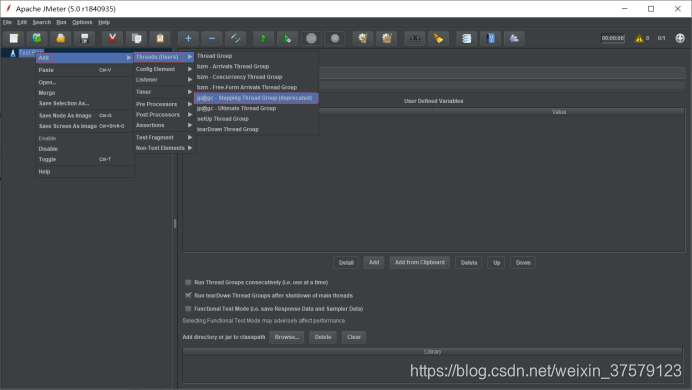Screen dimensions: 692x390
Task: Click the Collapse All minus icon
Action: tap(212, 38)
